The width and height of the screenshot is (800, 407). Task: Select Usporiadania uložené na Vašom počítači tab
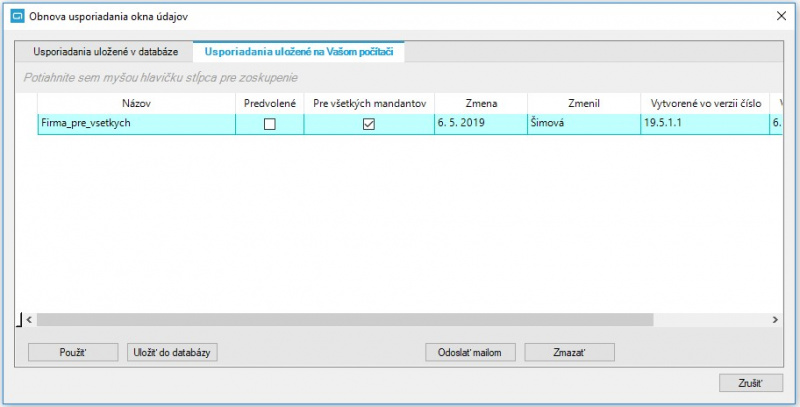299,52
